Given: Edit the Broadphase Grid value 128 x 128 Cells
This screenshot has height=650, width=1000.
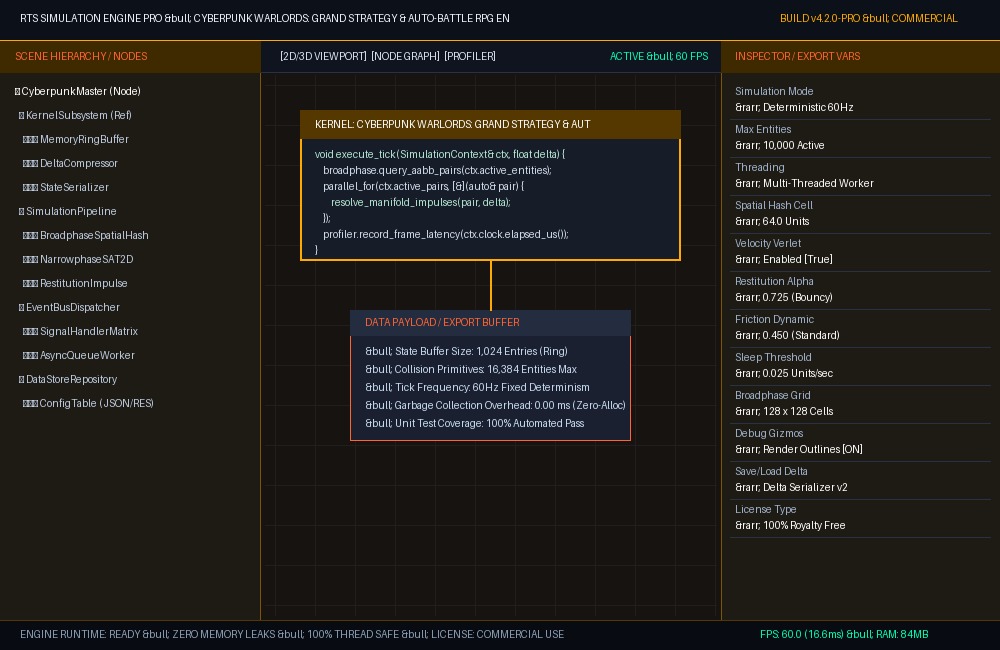Looking at the screenshot, I should (x=784, y=411).
